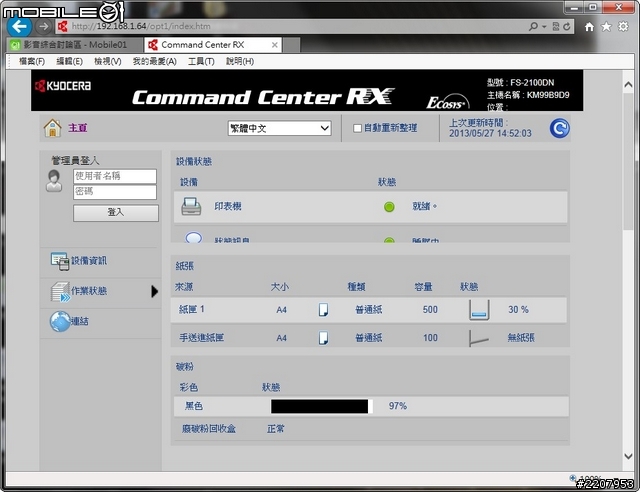
Task: Click the empty tray icon for 手送進紙匣
Action: pyautogui.click(x=479, y=338)
